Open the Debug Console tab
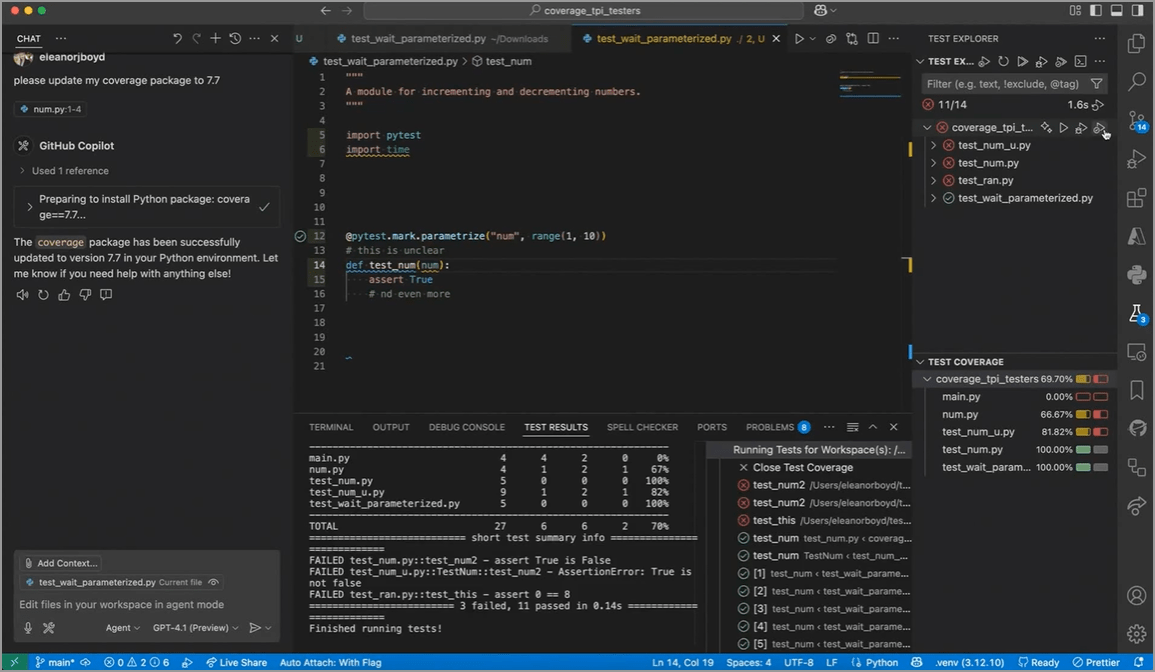 466,427
